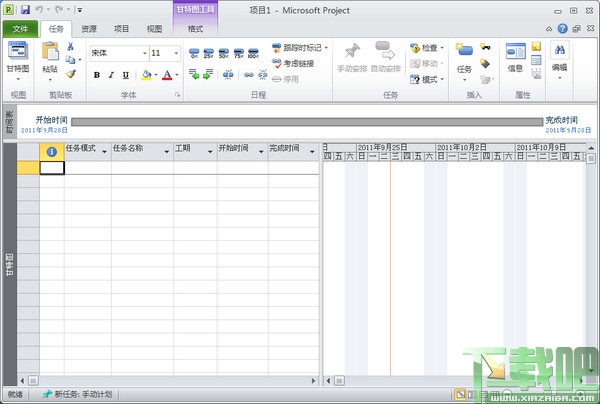This screenshot has width=600, height=404.
Task: Click the Undo icon in quick access toolbar
Action: [x=39, y=9]
